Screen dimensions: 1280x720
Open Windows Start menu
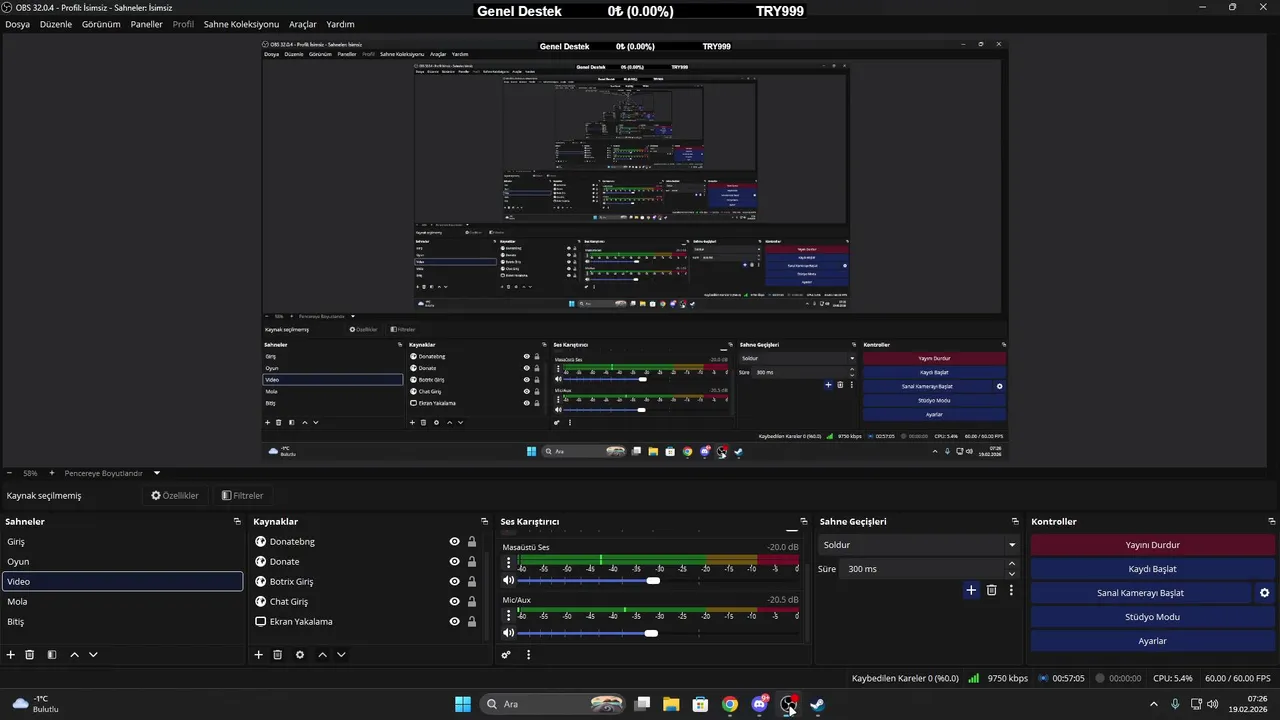tap(463, 704)
